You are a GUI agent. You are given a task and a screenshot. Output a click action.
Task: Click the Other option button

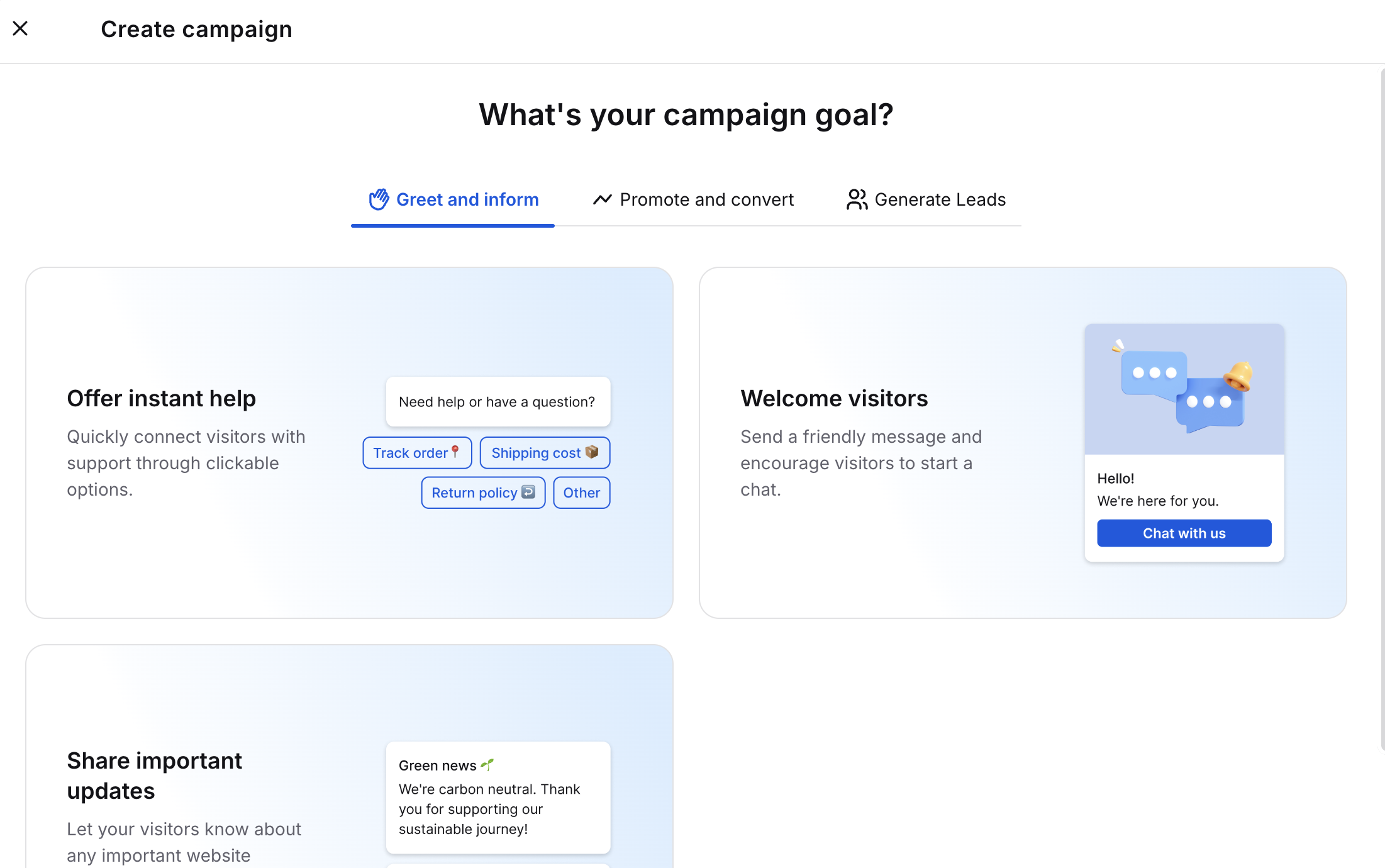[581, 492]
